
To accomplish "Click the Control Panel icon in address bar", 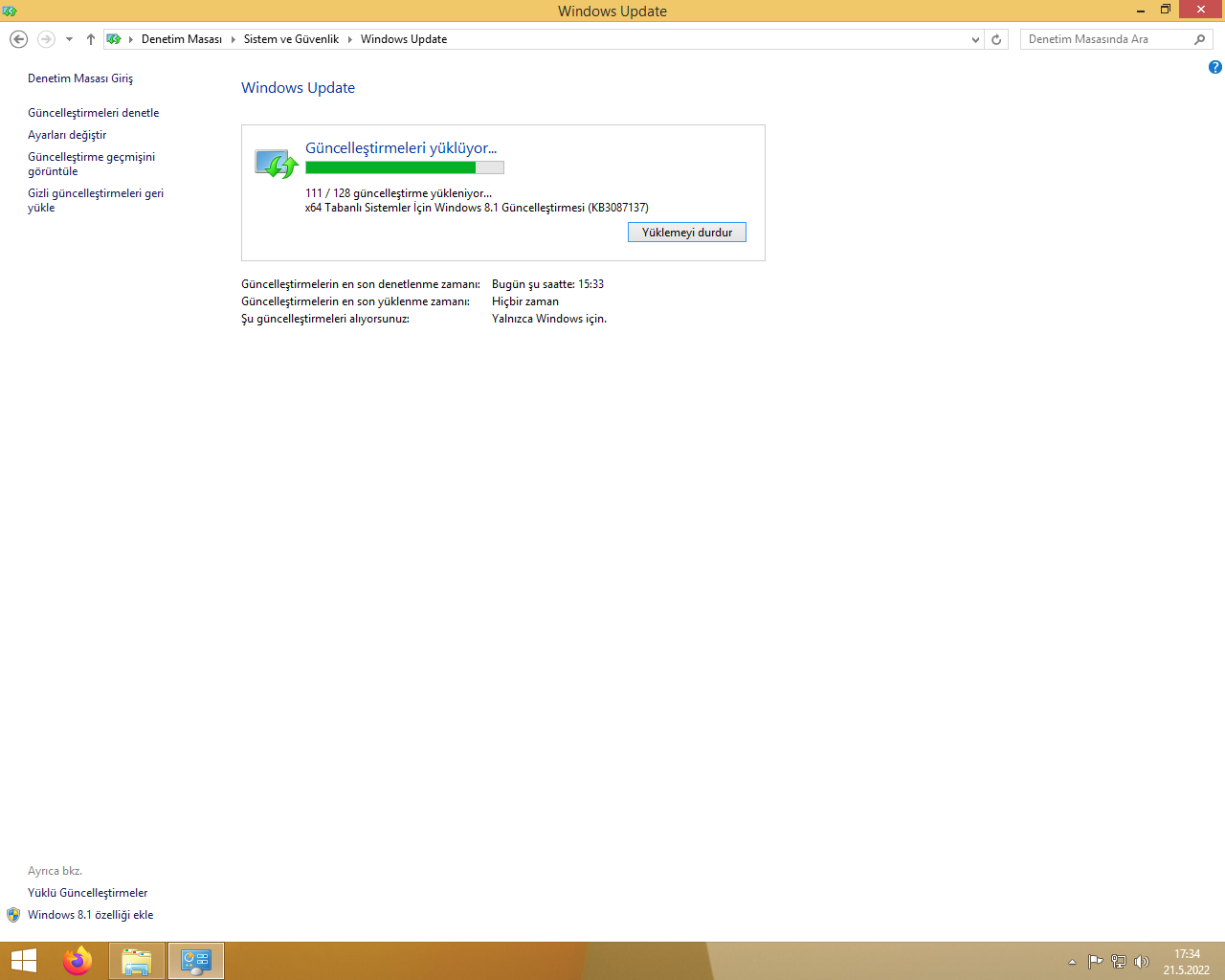I will point(114,39).
